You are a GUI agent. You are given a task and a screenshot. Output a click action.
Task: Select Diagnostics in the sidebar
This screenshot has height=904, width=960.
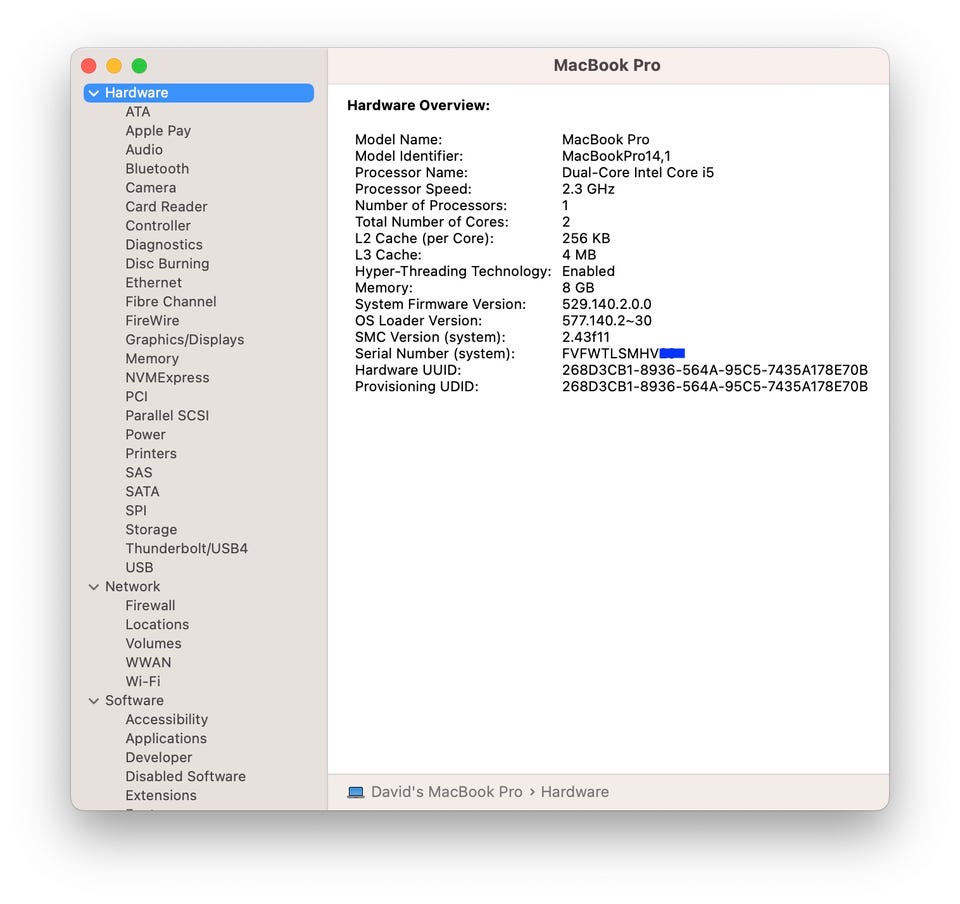pyautogui.click(x=164, y=245)
